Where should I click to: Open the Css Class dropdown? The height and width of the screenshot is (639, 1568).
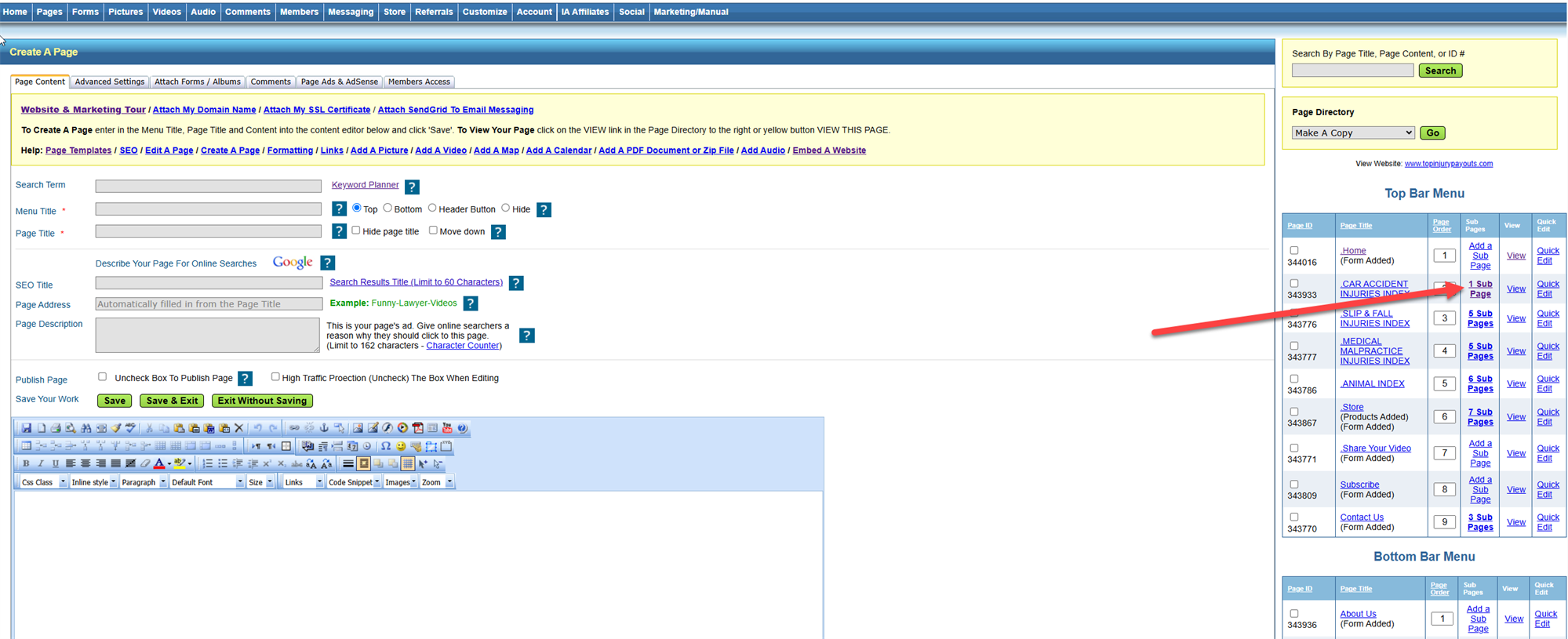[43, 482]
